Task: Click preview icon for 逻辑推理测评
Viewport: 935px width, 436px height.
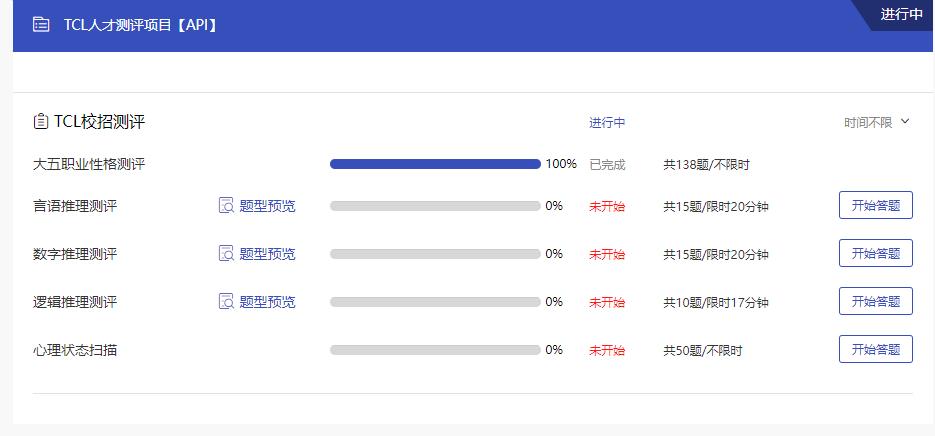Action: pos(226,302)
